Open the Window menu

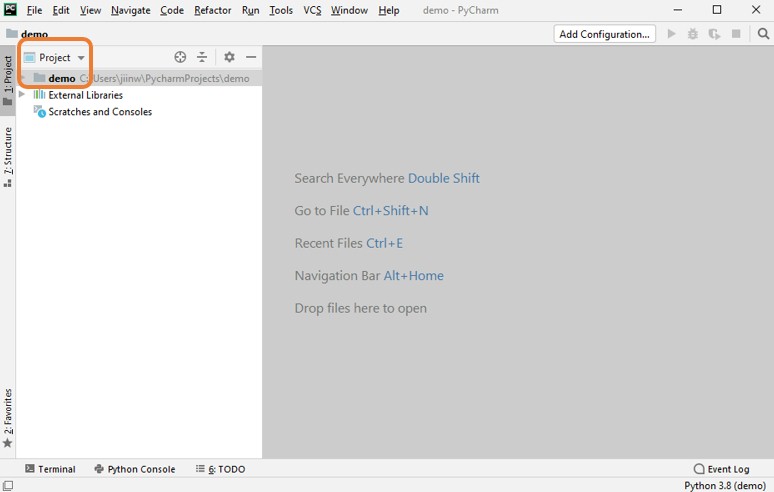349,10
